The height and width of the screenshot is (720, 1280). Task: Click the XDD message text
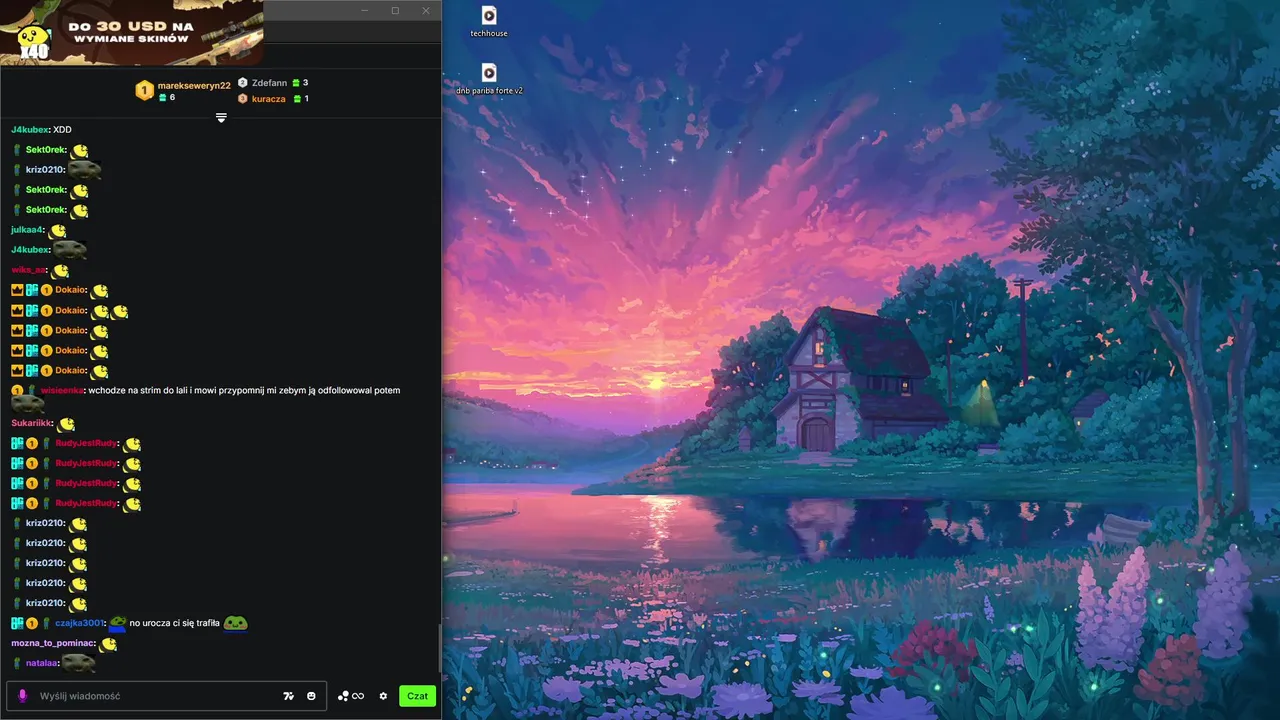[x=62, y=130]
